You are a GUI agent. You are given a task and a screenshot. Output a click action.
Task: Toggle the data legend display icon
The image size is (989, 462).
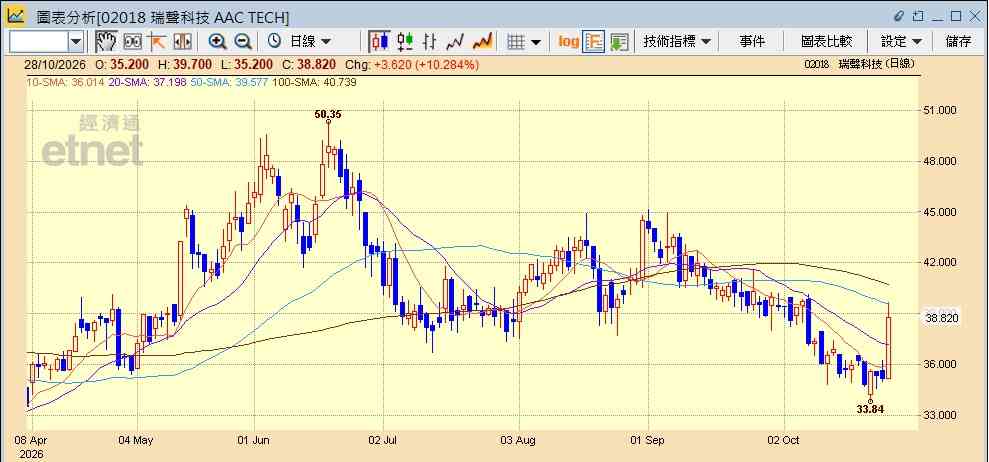[594, 42]
